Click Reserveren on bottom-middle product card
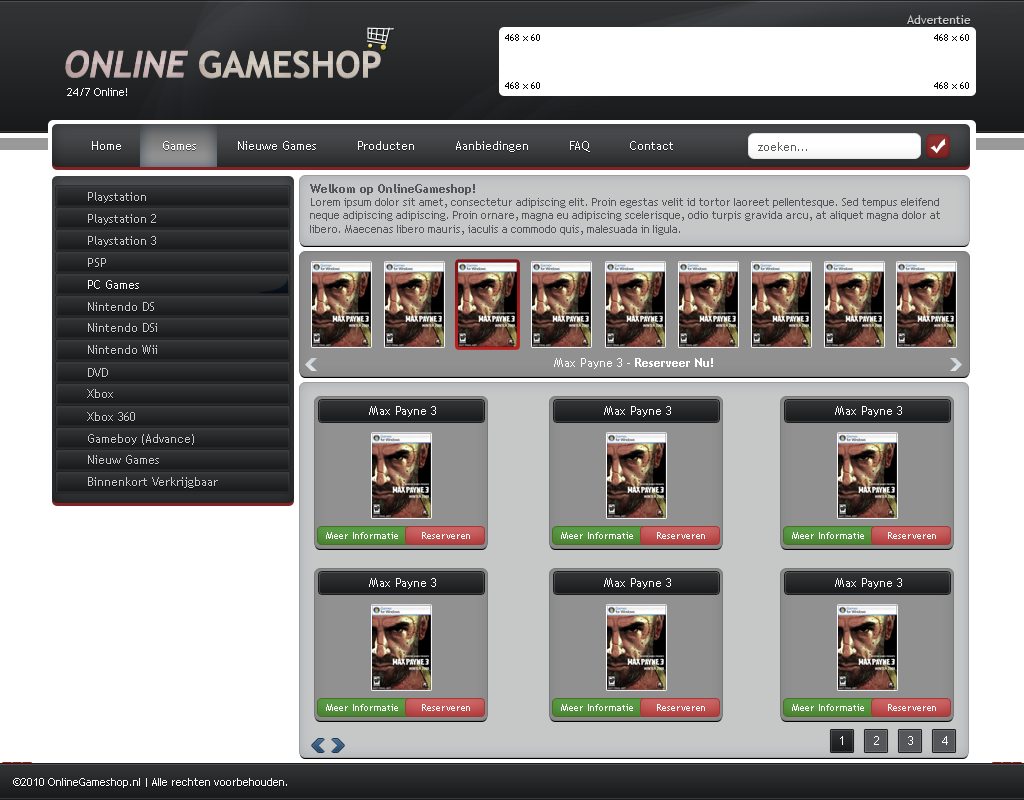The width and height of the screenshot is (1024, 800). pyautogui.click(x=680, y=708)
